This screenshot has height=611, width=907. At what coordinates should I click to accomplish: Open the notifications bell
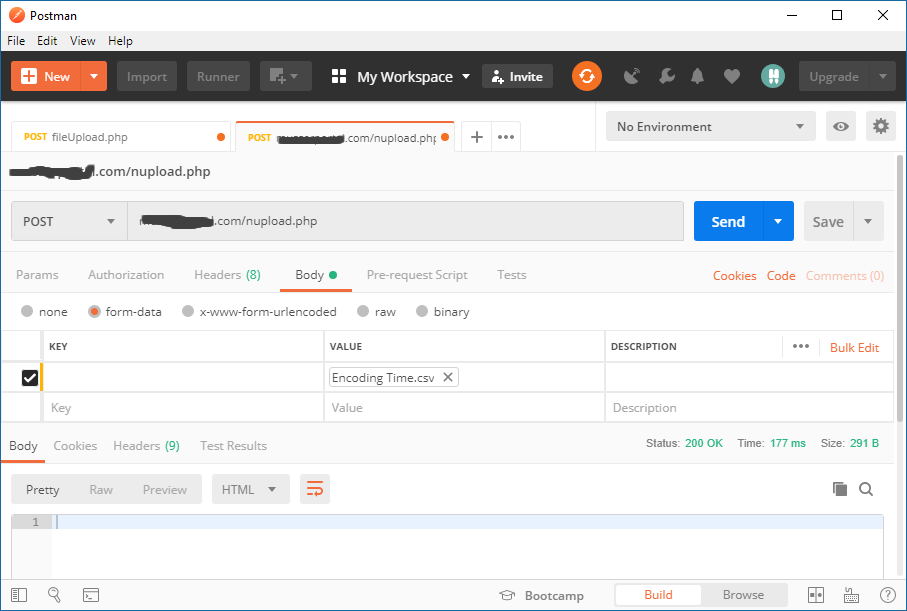click(x=698, y=76)
